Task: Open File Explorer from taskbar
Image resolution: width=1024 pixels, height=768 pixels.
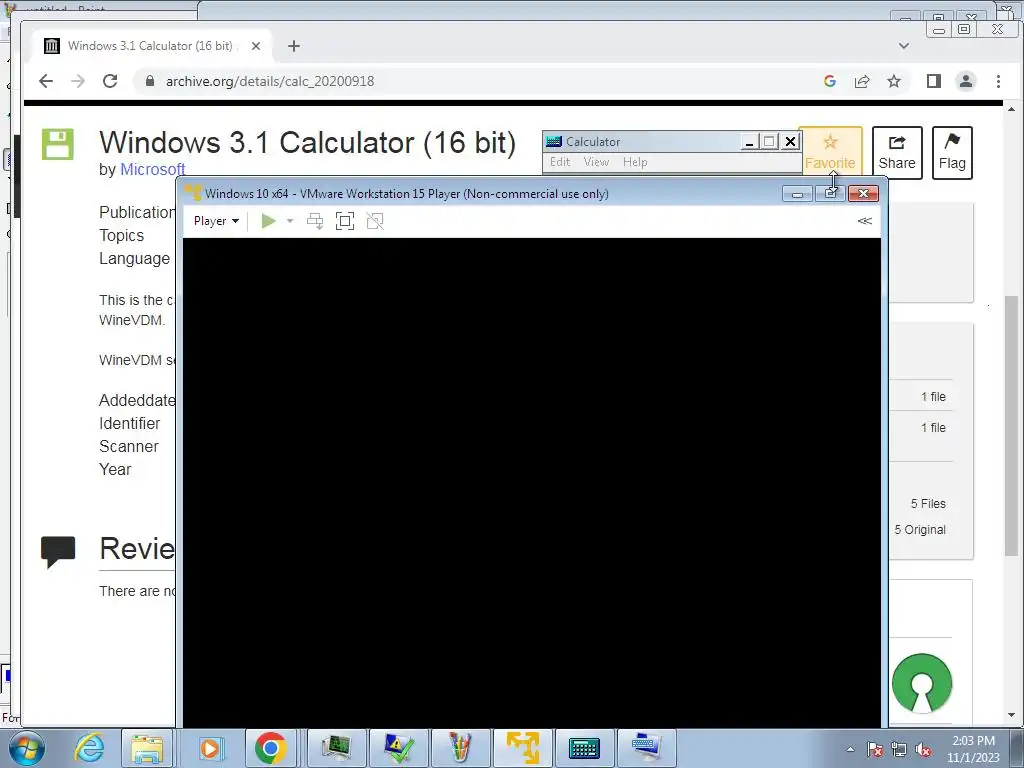Action: pos(147,748)
